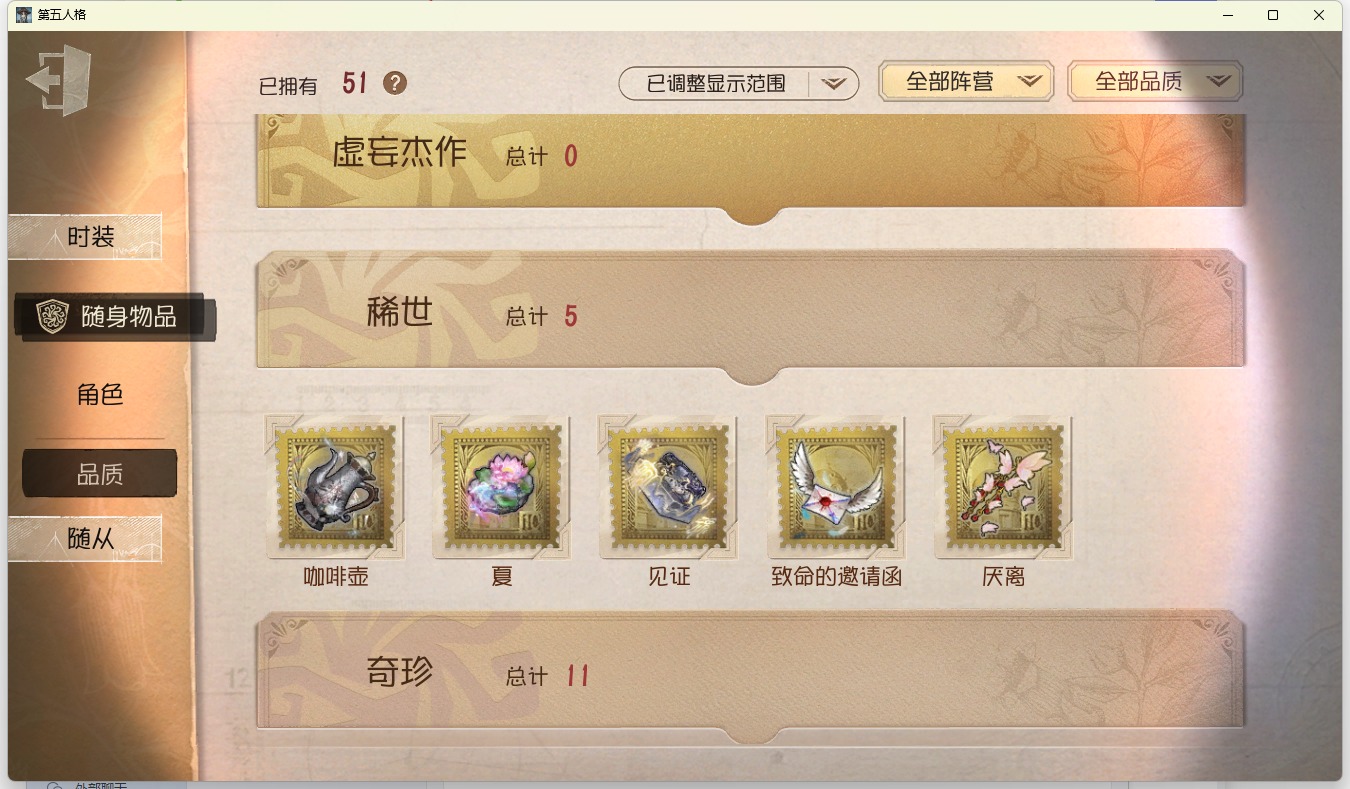
Task: Open the 已调整显示范围 dropdown
Action: (739, 84)
